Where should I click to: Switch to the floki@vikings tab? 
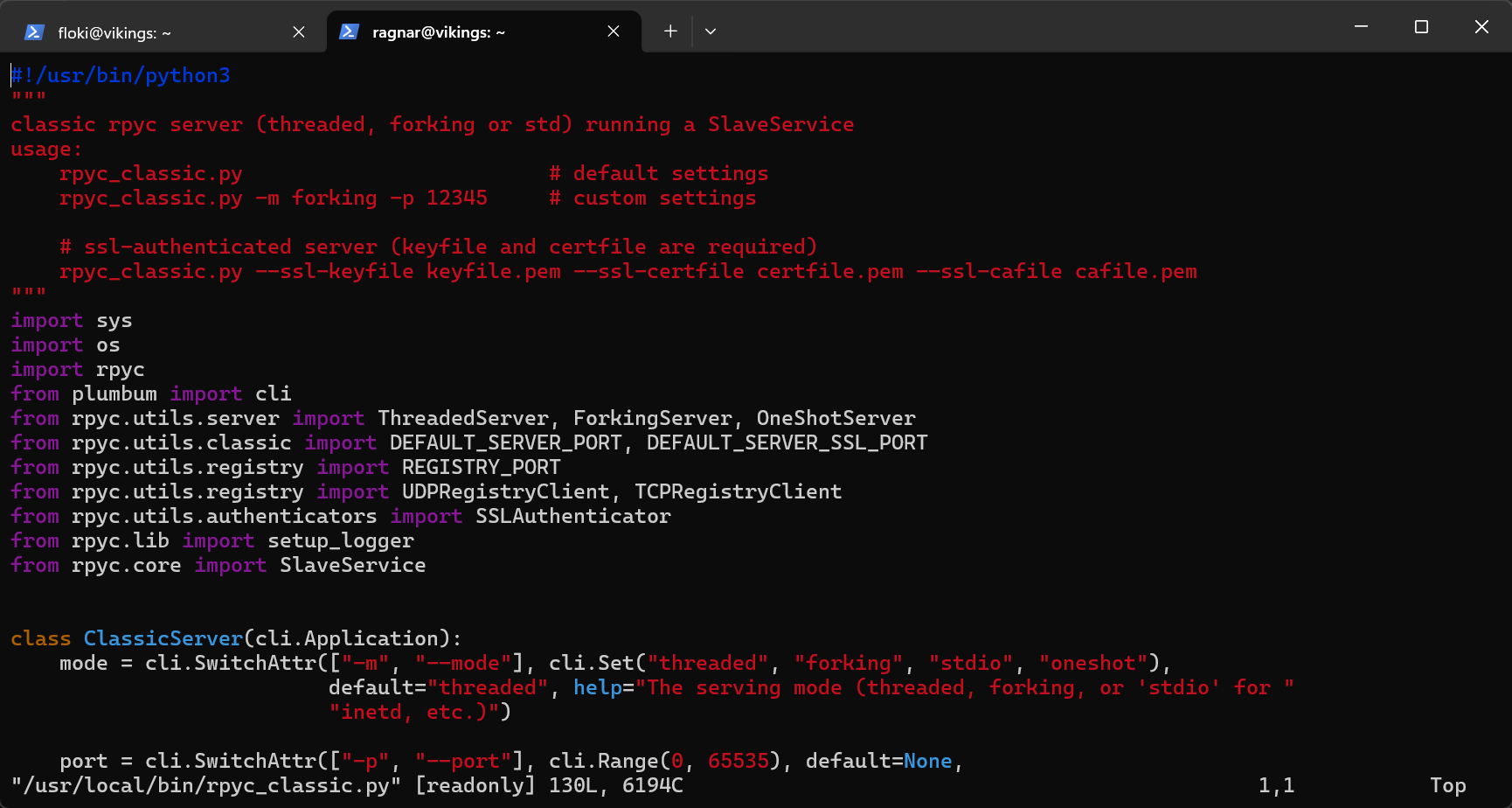(162, 31)
